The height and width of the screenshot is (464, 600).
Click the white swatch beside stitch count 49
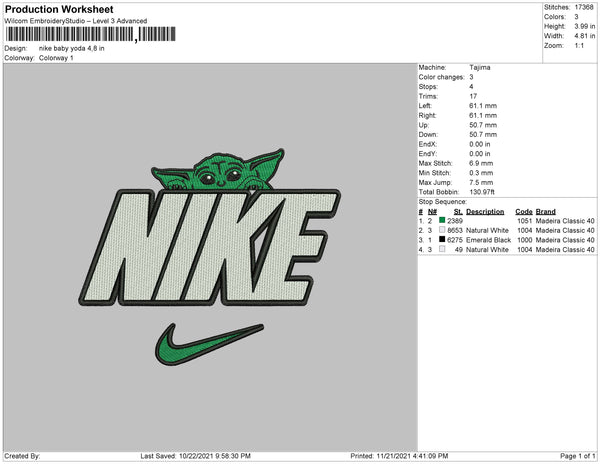pos(442,249)
